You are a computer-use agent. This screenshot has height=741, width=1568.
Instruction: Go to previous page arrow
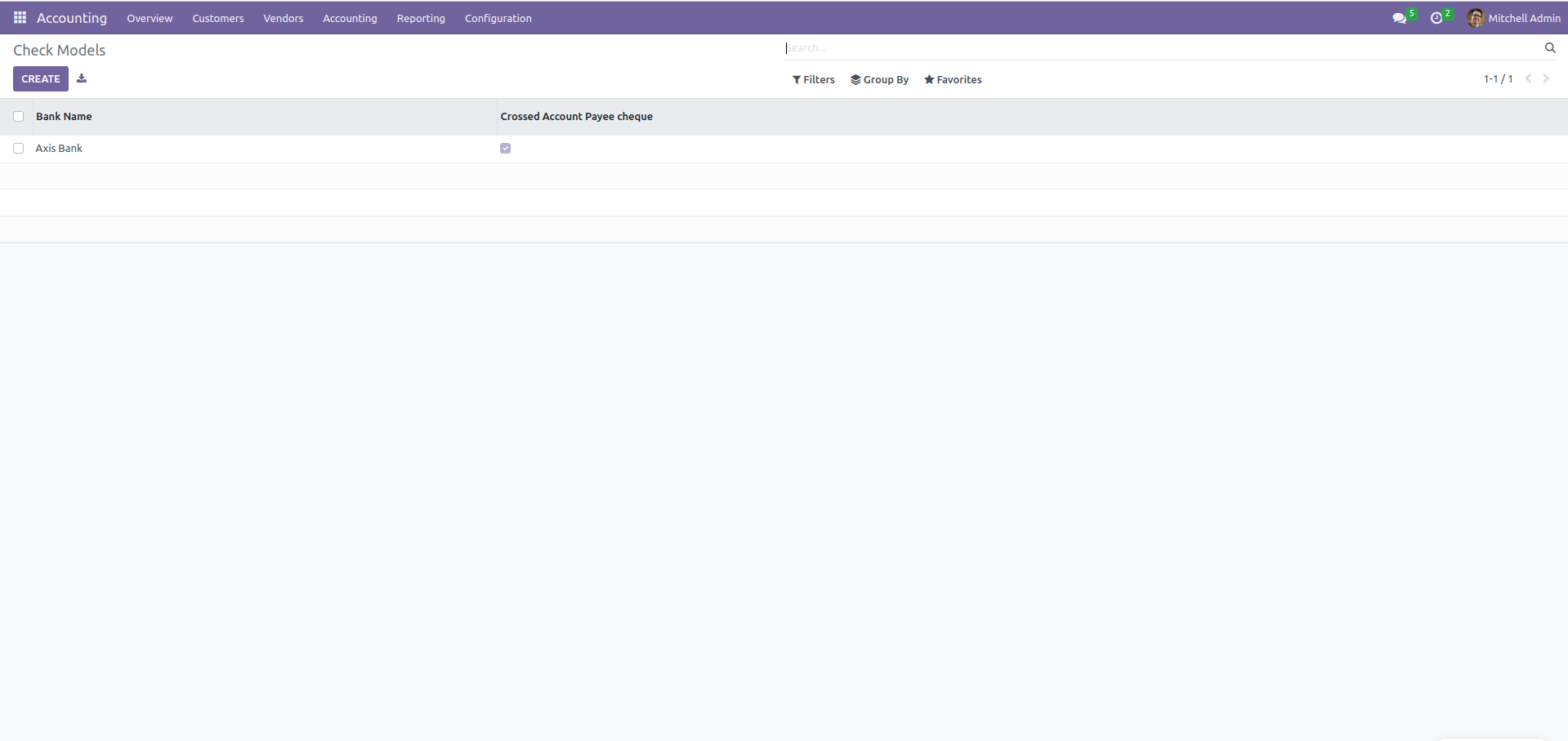pyautogui.click(x=1528, y=79)
